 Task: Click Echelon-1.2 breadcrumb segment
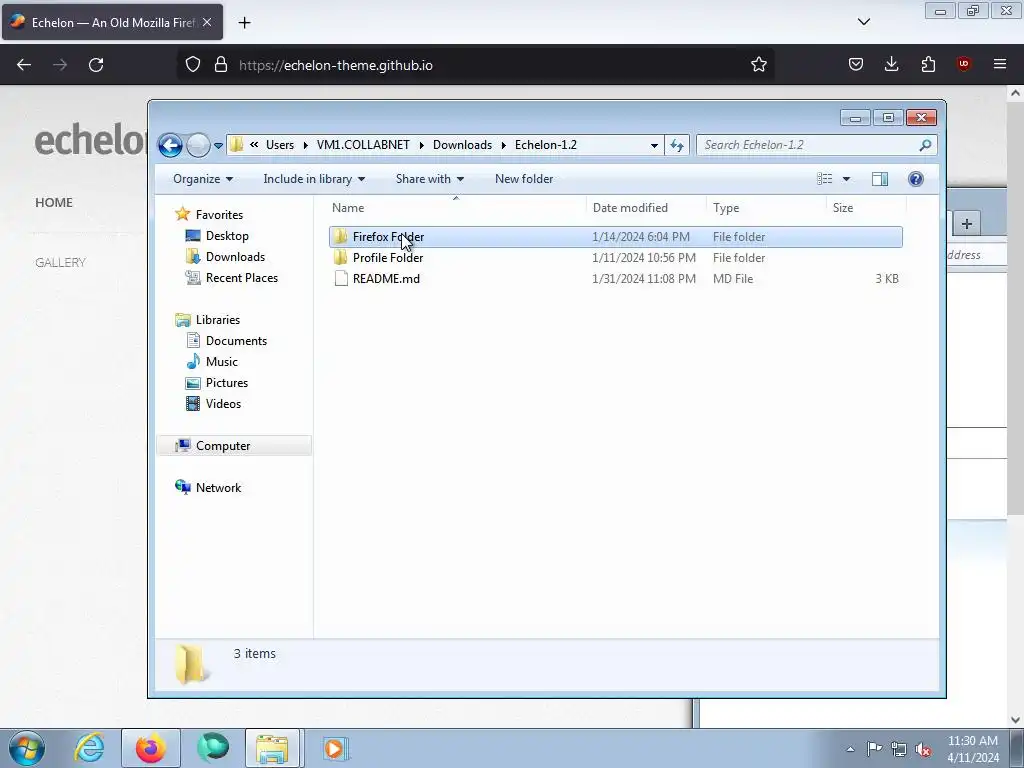tap(546, 145)
